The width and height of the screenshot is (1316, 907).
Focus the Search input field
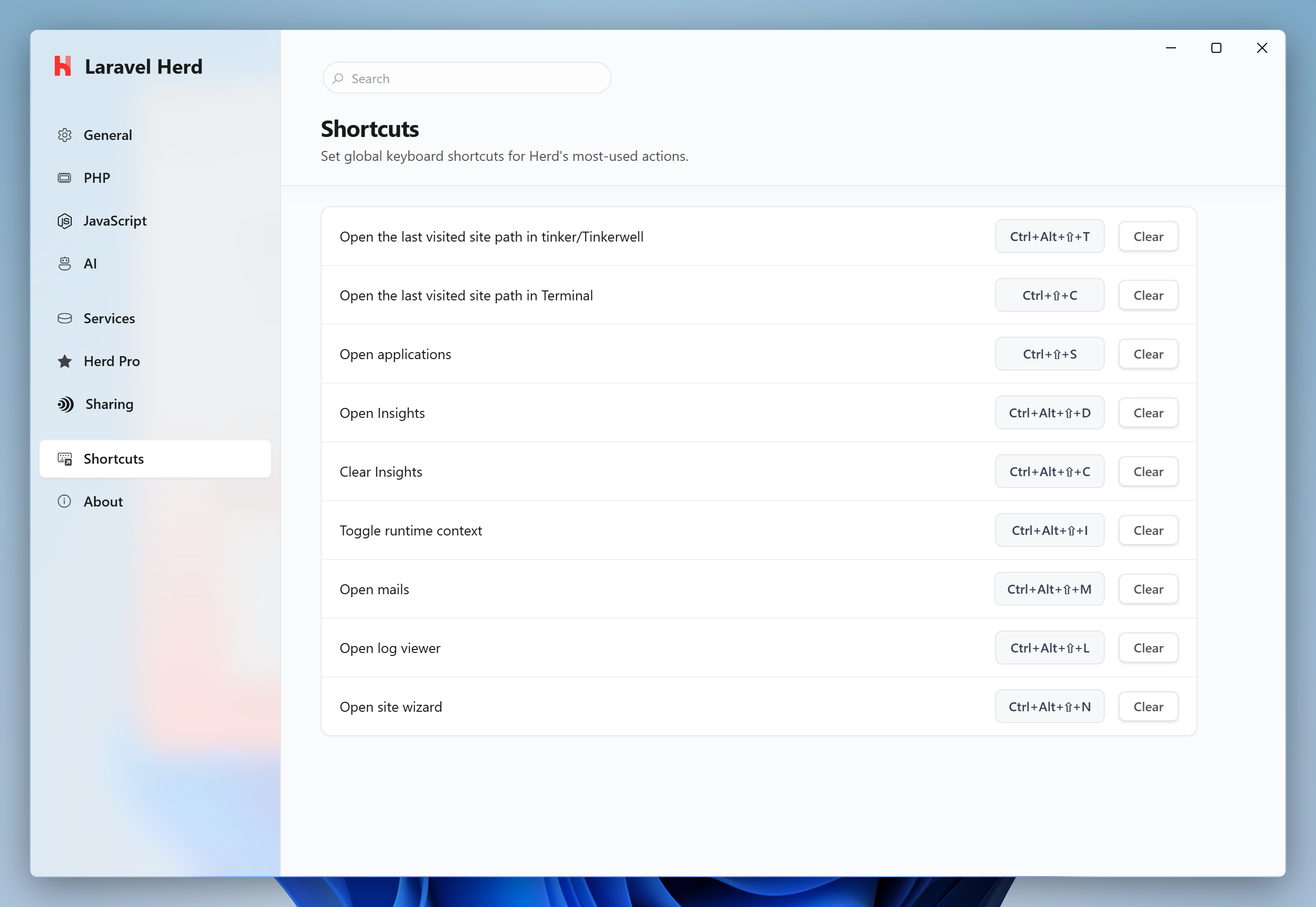pyautogui.click(x=467, y=78)
